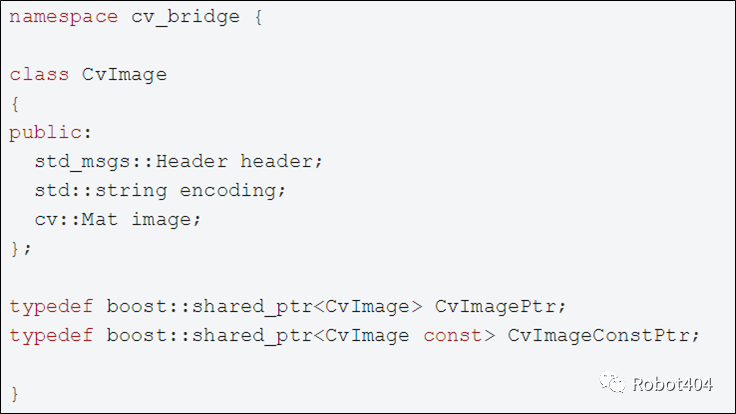Click the CvImage class name

[124, 75]
